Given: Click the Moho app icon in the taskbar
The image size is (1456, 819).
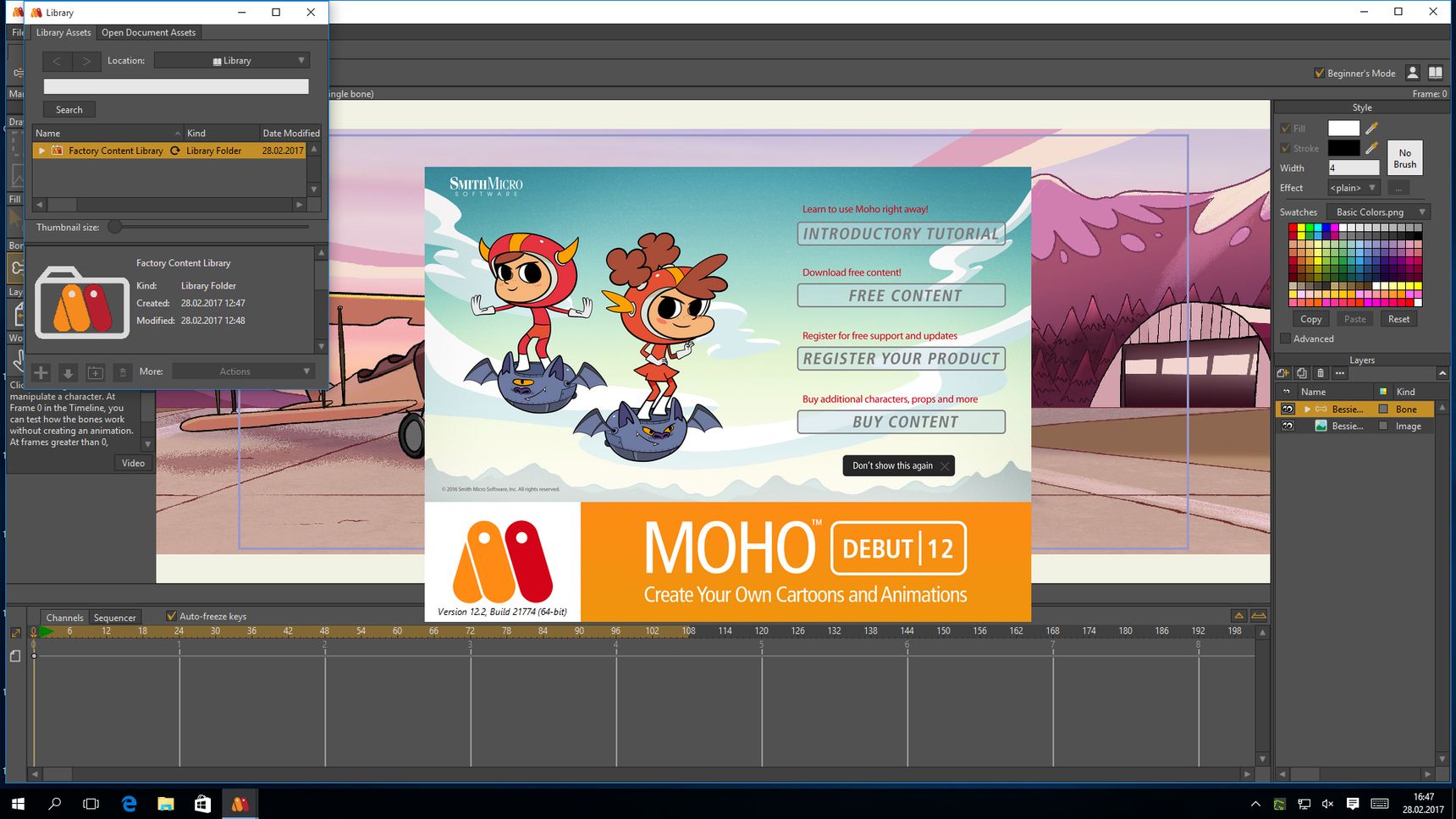Looking at the screenshot, I should point(240,804).
